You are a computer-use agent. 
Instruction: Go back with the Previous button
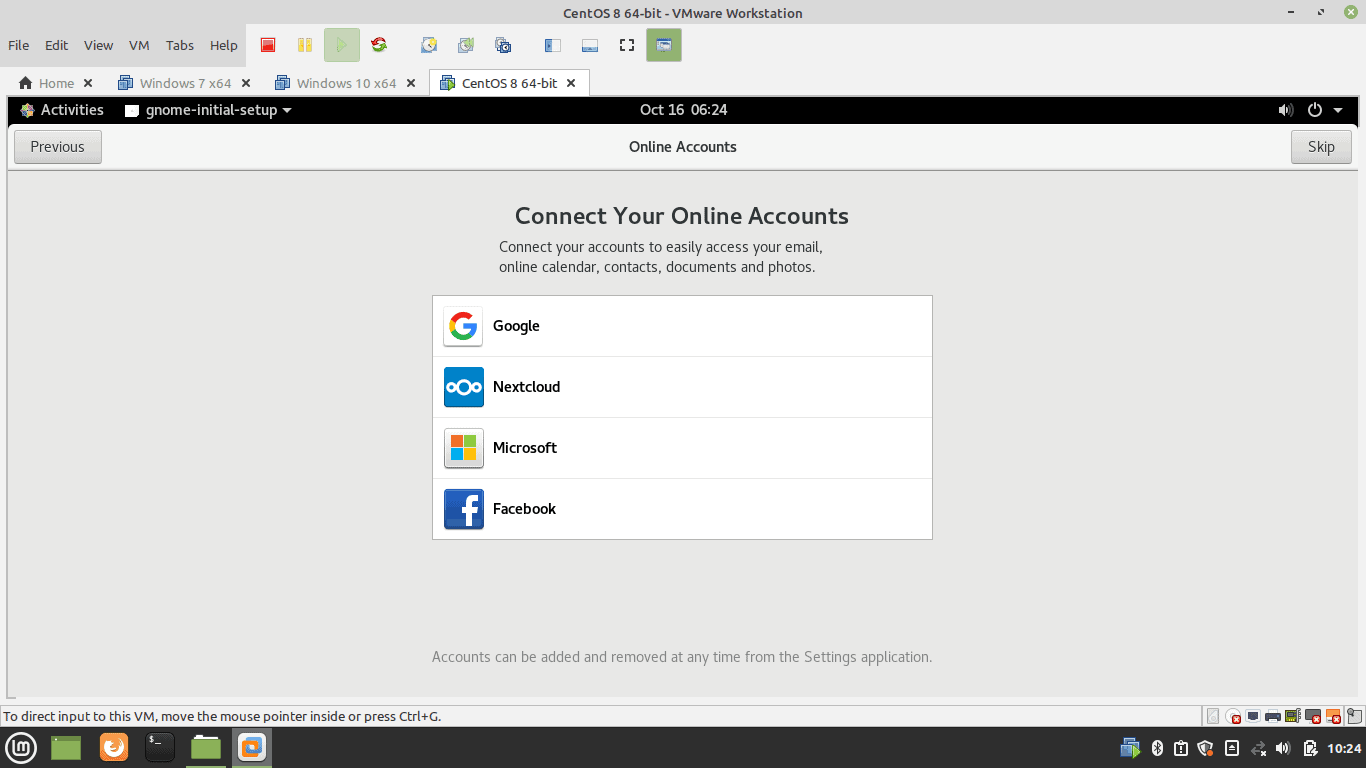point(58,147)
